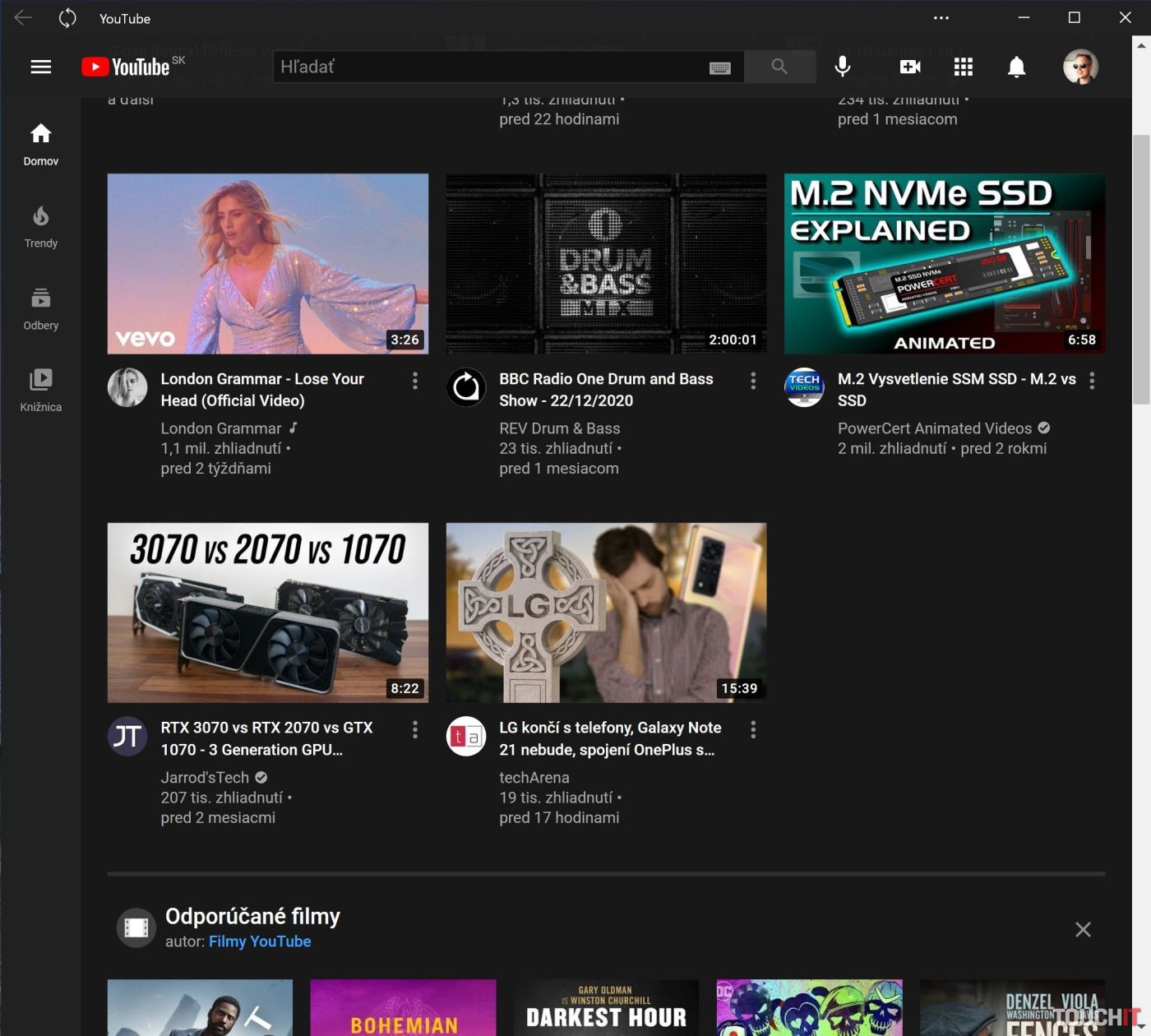Open options menu for BBC Radio One video
Viewport: 1151px width, 1036px height.
point(753,380)
